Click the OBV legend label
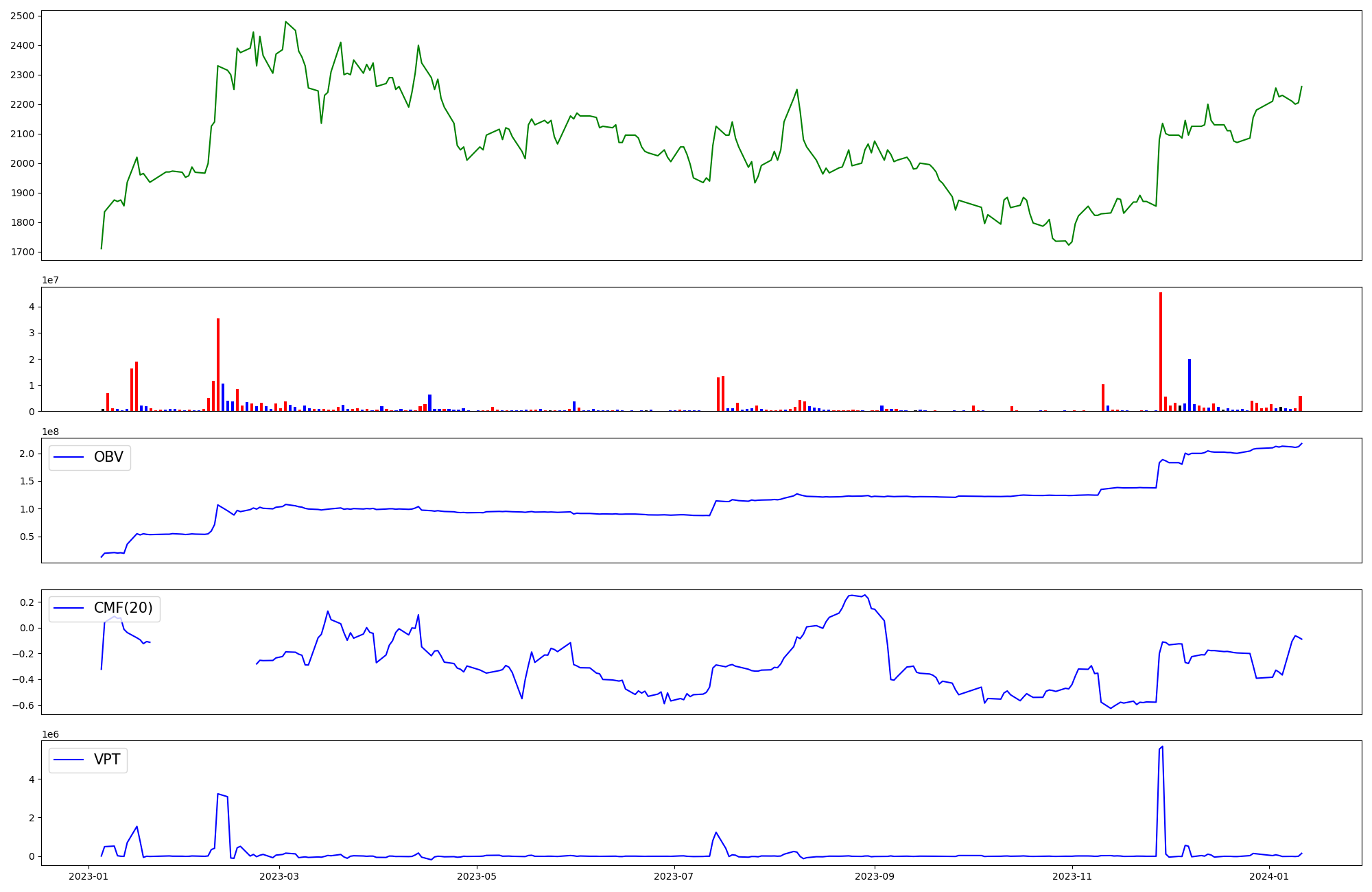The width and height of the screenshot is (1372, 892). point(108,457)
